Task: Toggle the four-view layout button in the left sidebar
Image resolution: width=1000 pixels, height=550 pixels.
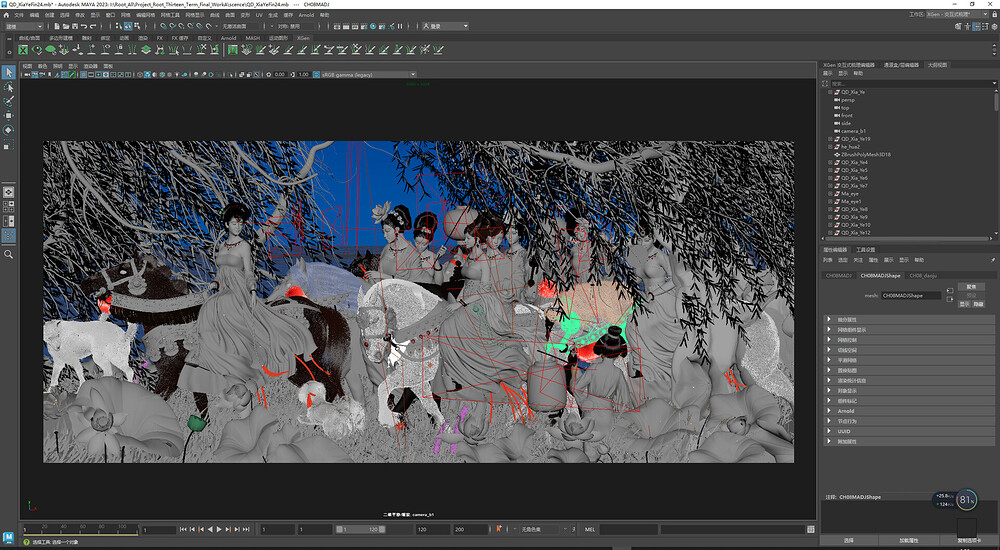Action: coord(8,206)
